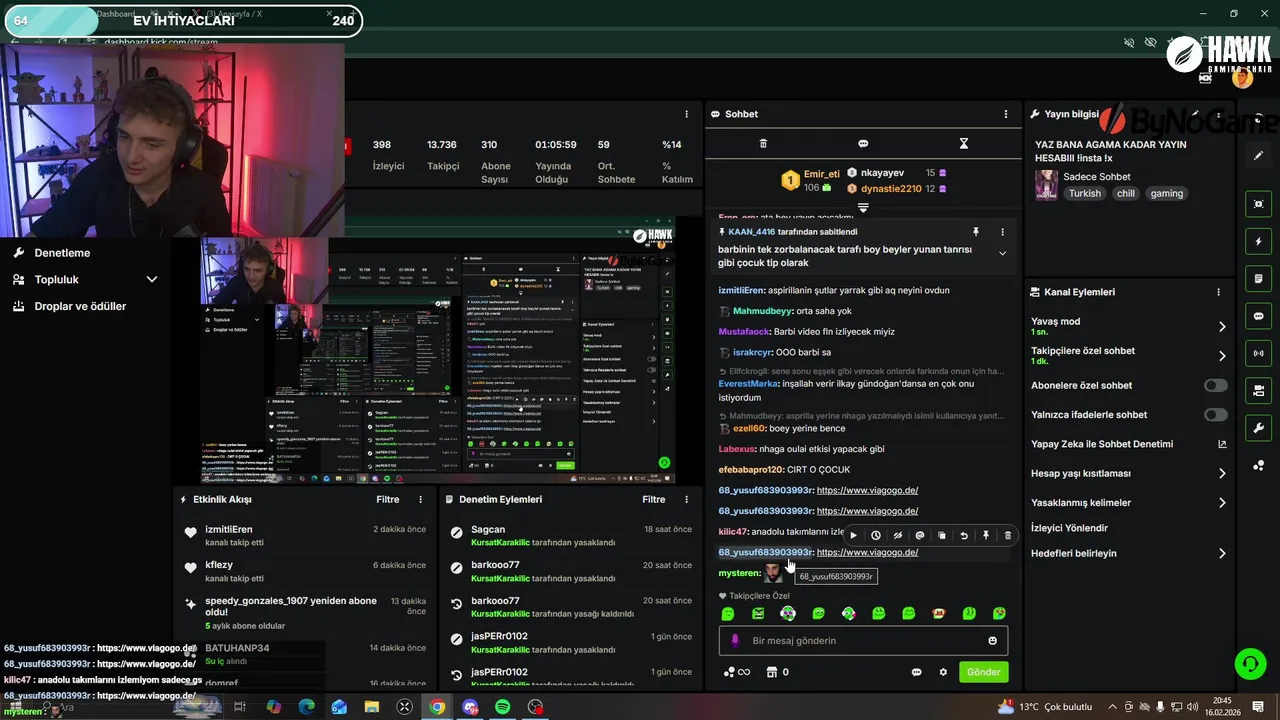Screen dimensions: 1280x720
Task: Click the @ mention icon in message toolbar
Action: [x=920, y=536]
